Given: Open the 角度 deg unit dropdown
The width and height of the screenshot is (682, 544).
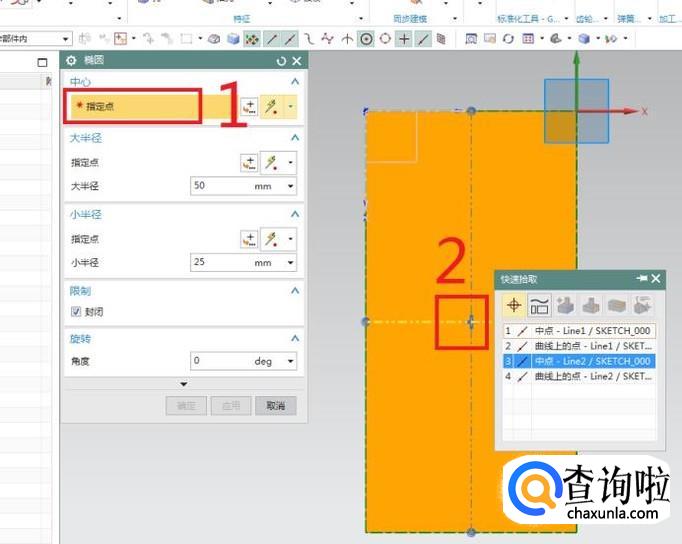Looking at the screenshot, I should tap(291, 361).
